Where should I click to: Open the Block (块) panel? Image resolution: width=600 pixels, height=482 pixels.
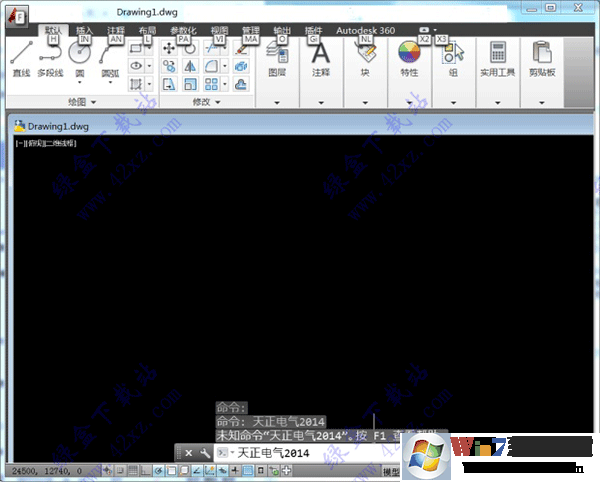click(365, 58)
